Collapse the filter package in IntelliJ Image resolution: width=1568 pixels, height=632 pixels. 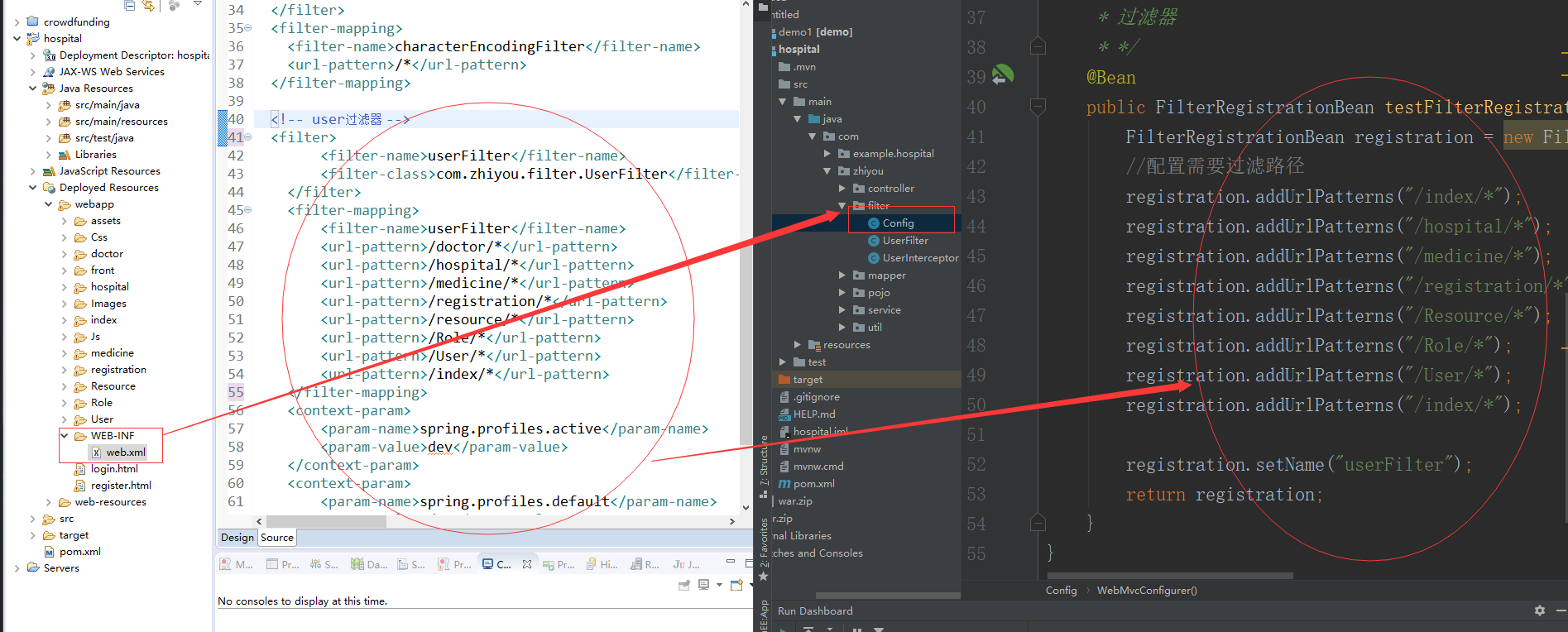tap(842, 206)
